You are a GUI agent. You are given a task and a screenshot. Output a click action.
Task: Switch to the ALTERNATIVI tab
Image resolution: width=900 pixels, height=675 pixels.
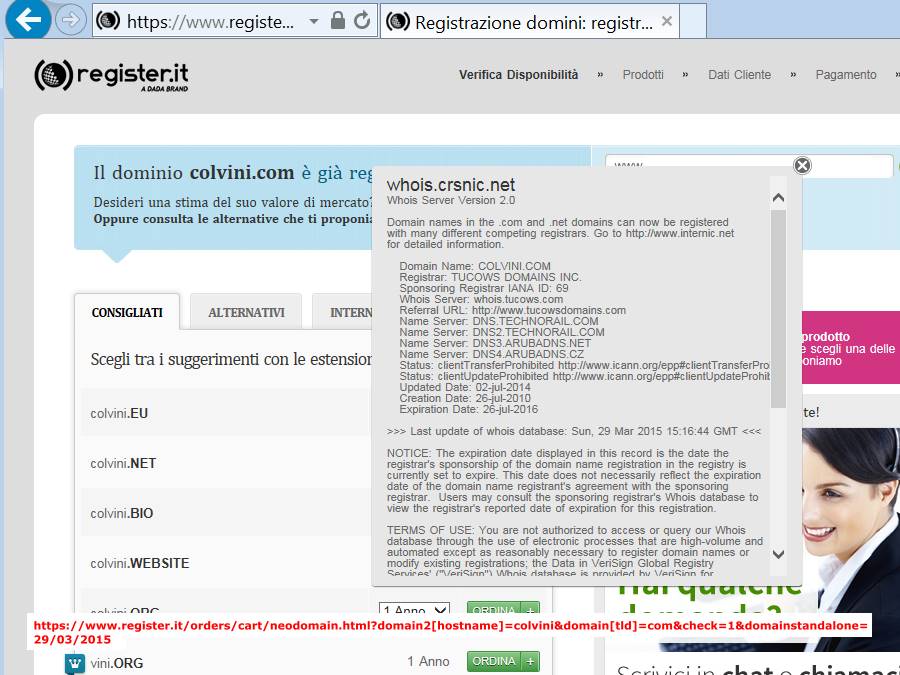[246, 312]
